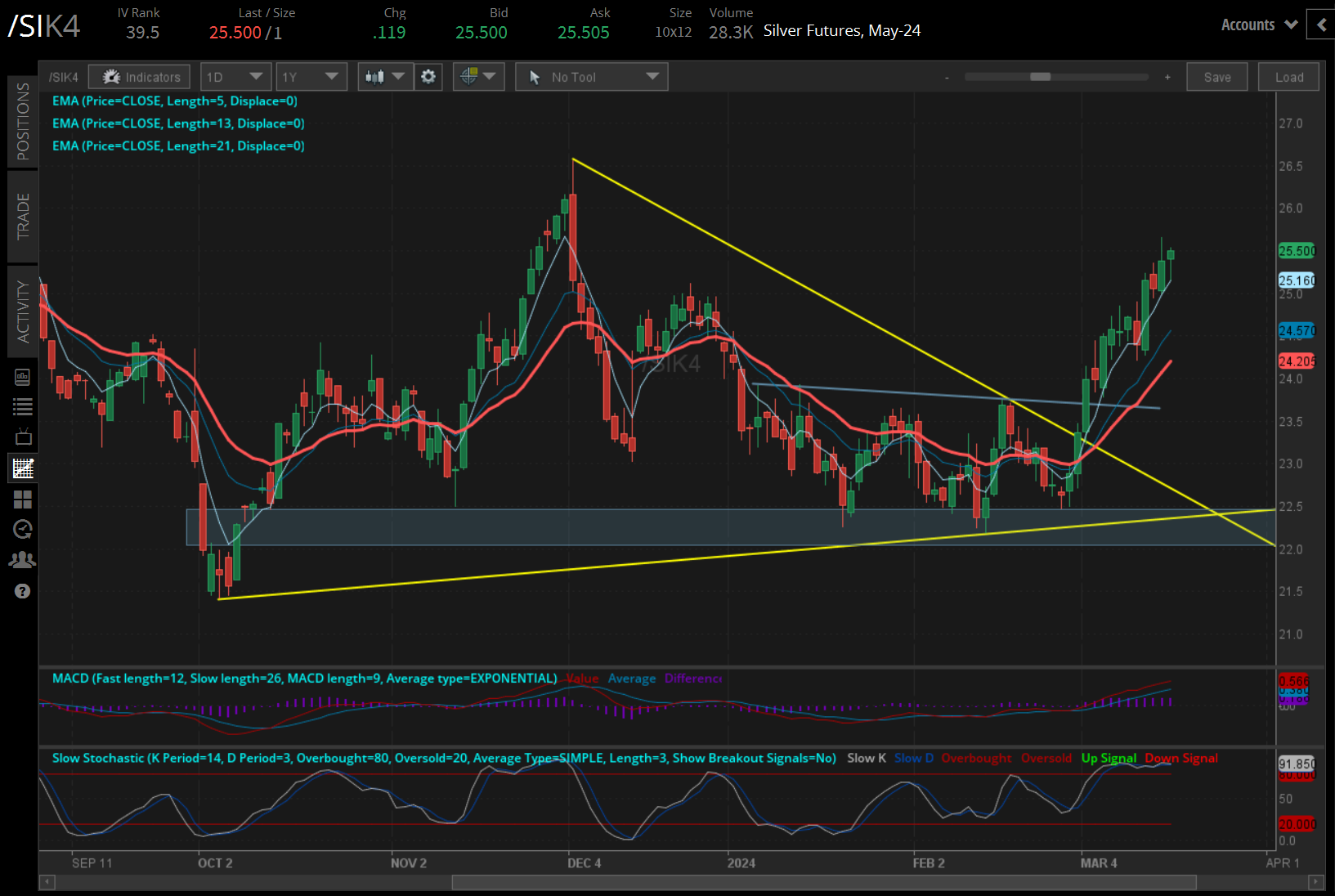Click the chart settings gear icon
This screenshot has width=1335, height=896.
tap(428, 77)
